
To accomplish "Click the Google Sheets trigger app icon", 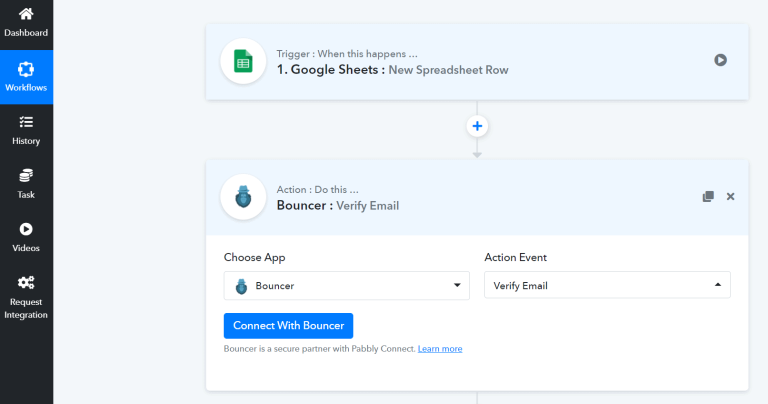I will click(x=243, y=61).
